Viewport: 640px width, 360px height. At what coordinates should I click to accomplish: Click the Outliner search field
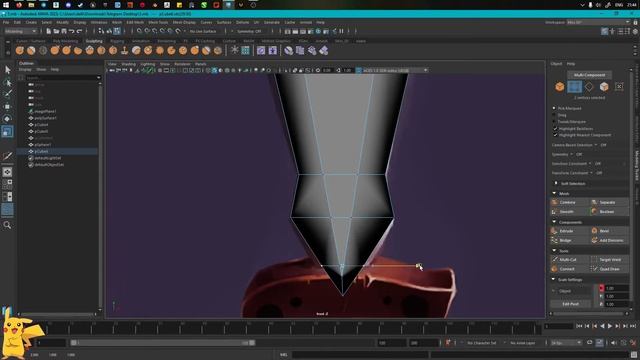coord(62,78)
